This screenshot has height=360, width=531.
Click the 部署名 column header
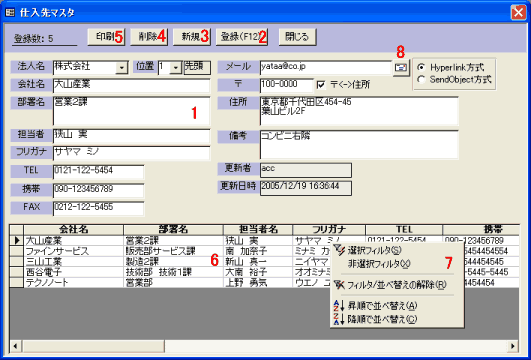point(173,229)
